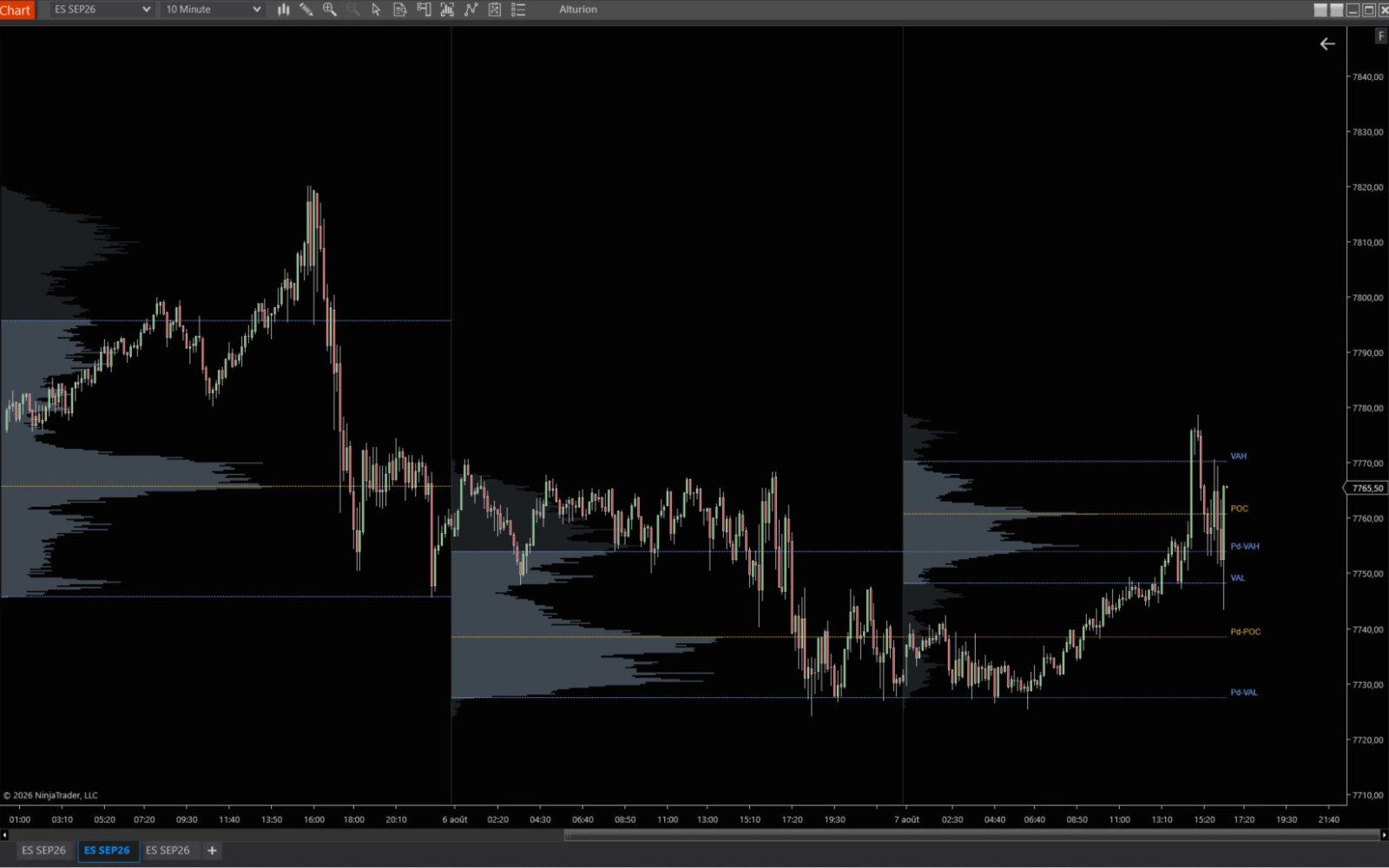The image size is (1389, 868).
Task: Choose the cursor pointer tool
Action: (377, 10)
